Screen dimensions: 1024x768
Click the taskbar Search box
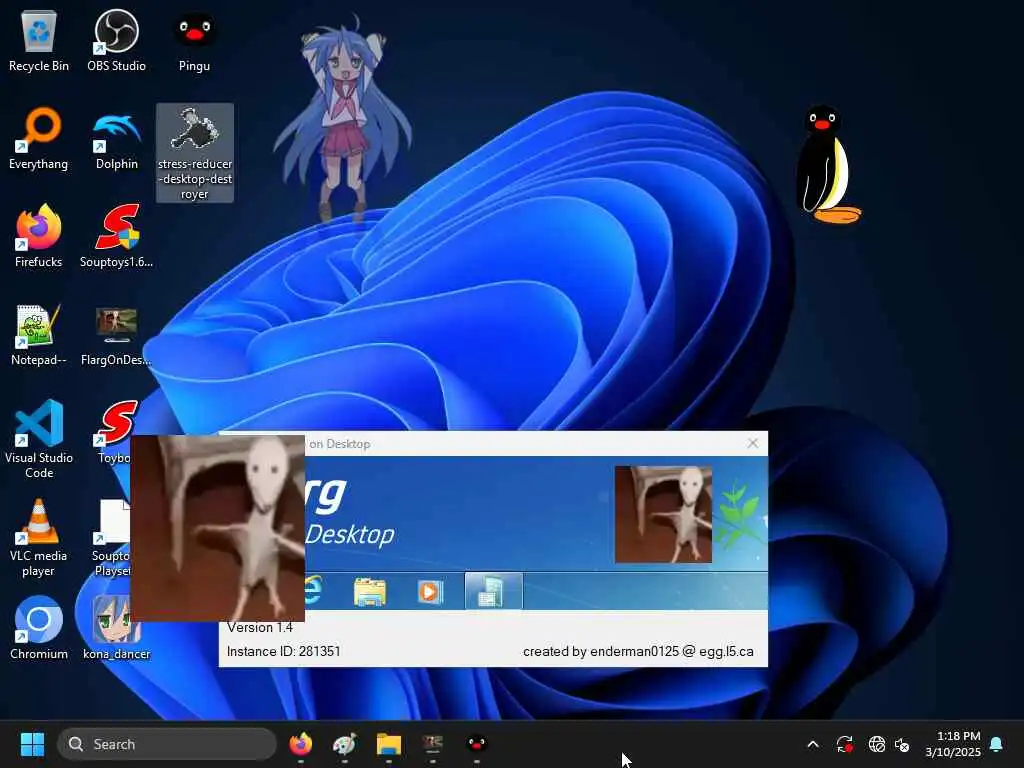[x=167, y=744]
